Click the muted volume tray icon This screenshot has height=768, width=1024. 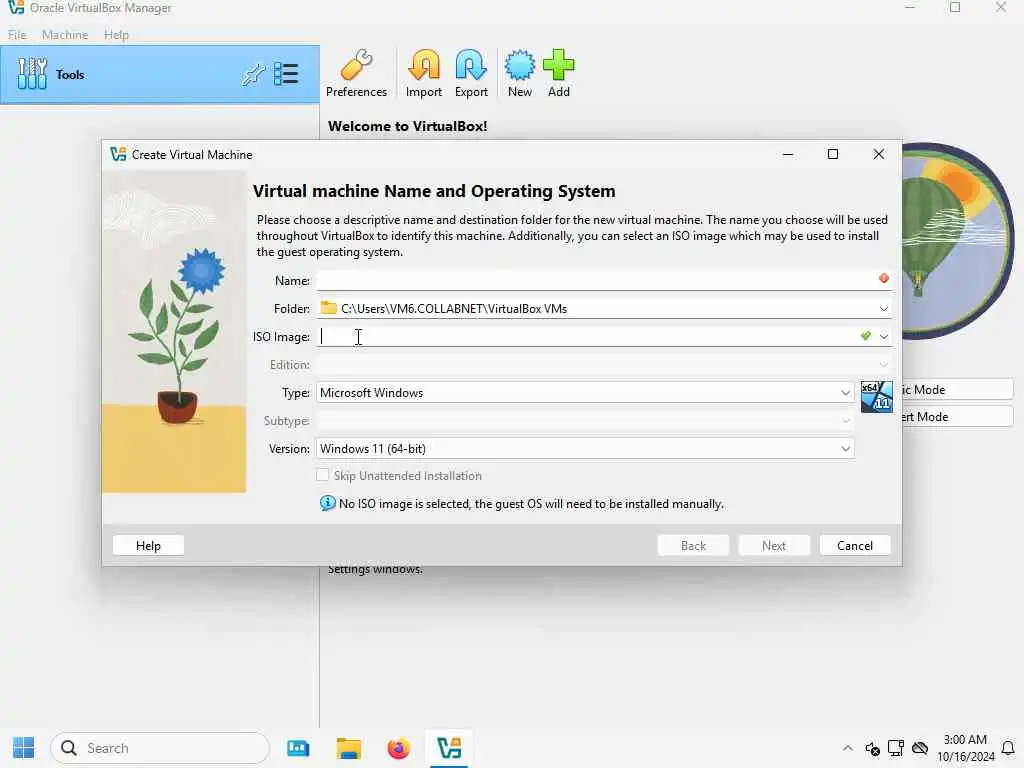tap(872, 748)
